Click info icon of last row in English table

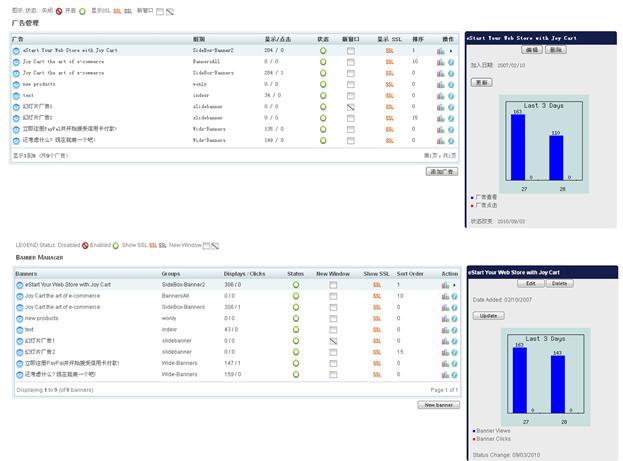coord(454,375)
